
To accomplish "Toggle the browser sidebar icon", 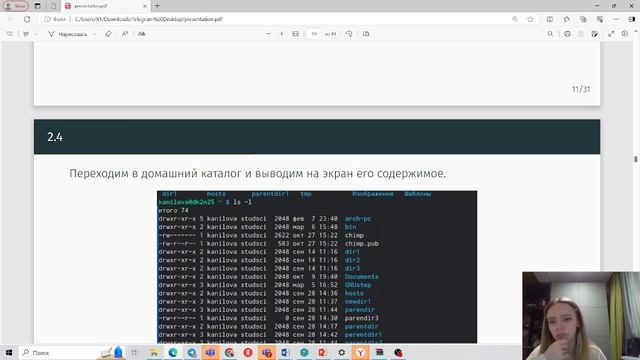I will point(632,19).
